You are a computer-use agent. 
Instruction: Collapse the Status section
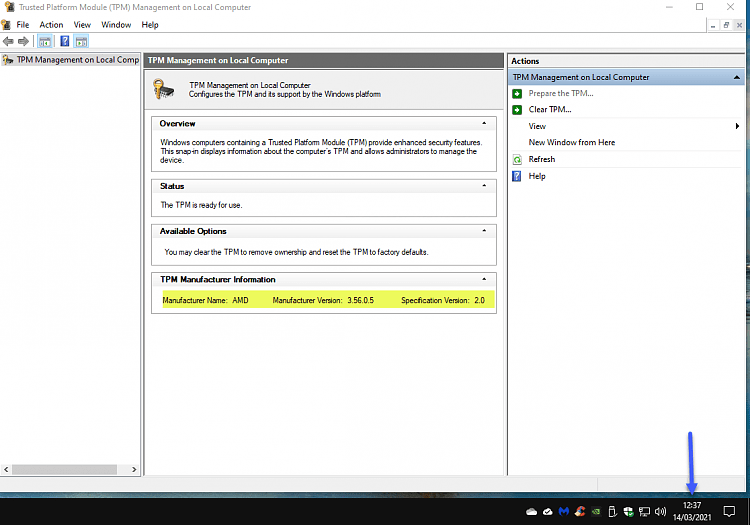(484, 186)
